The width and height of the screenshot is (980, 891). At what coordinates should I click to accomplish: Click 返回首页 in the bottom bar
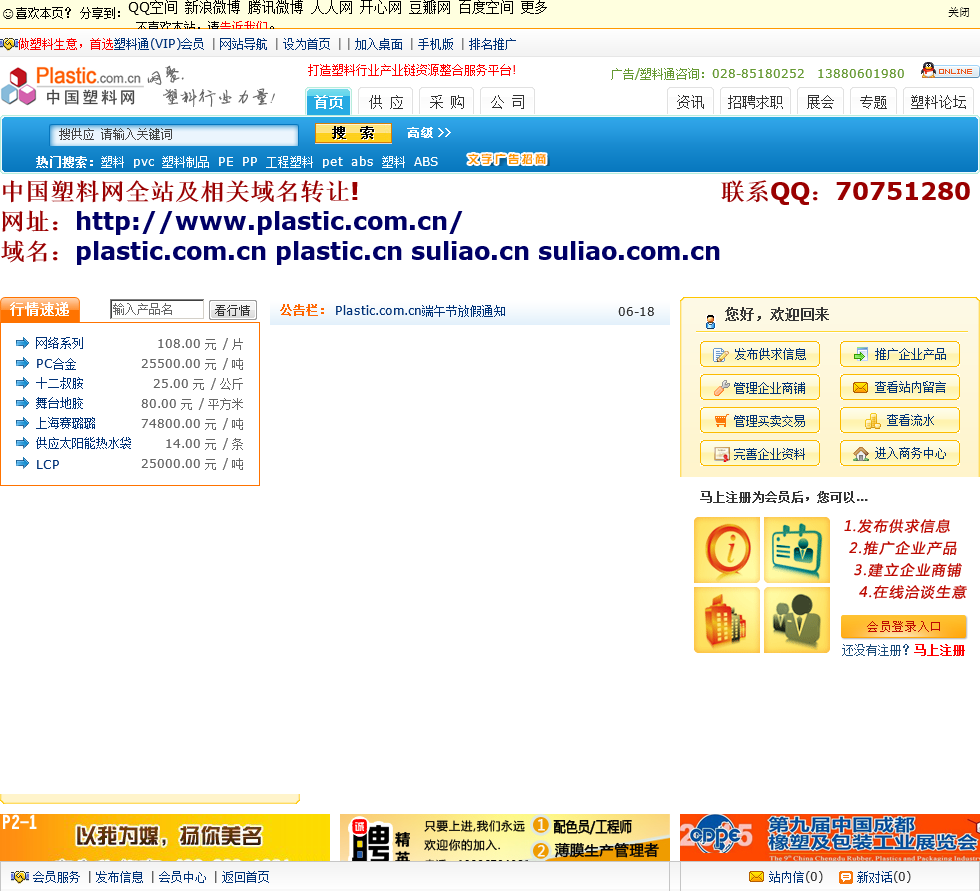coord(246,877)
